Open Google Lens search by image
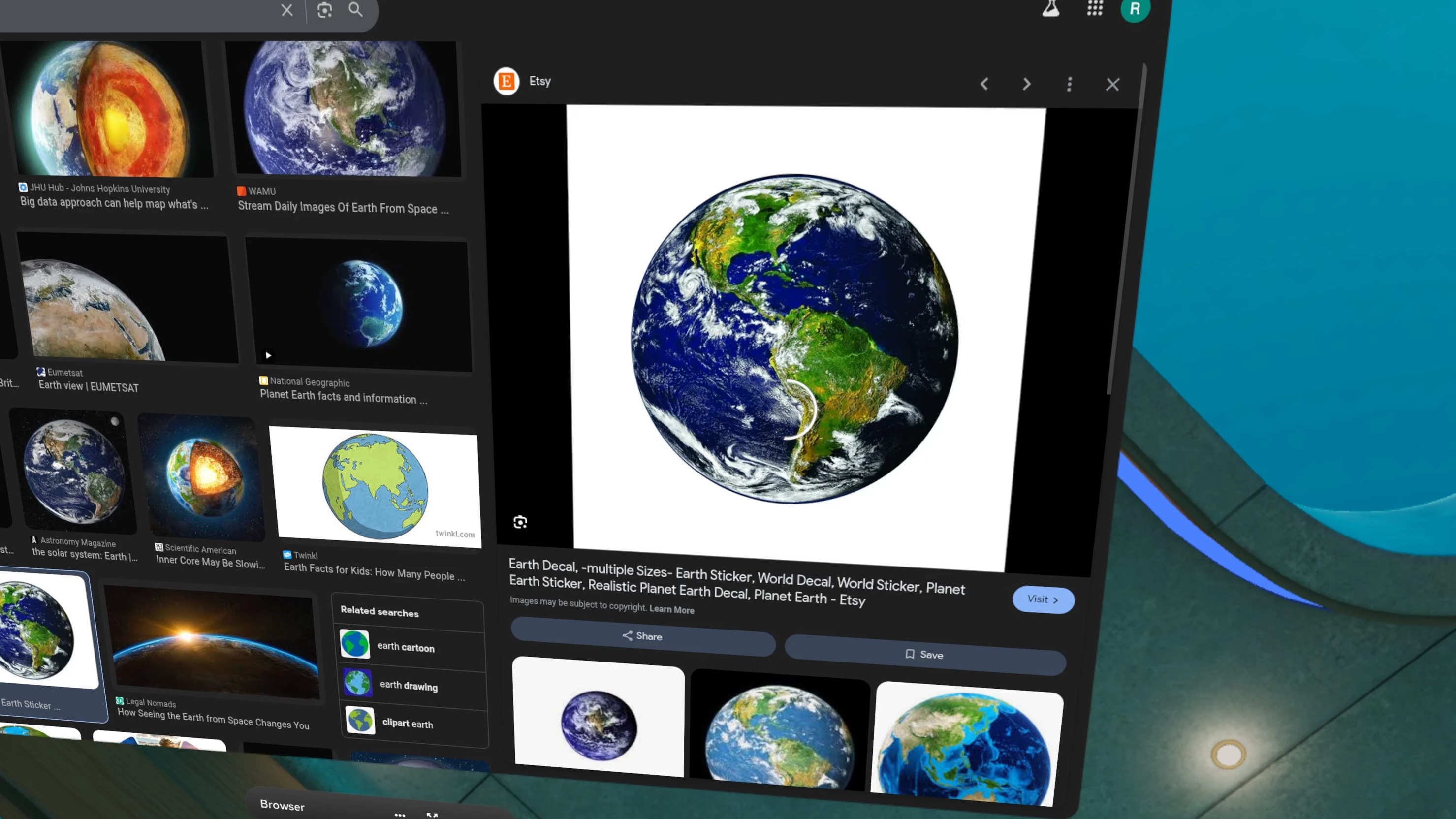 pos(324,10)
